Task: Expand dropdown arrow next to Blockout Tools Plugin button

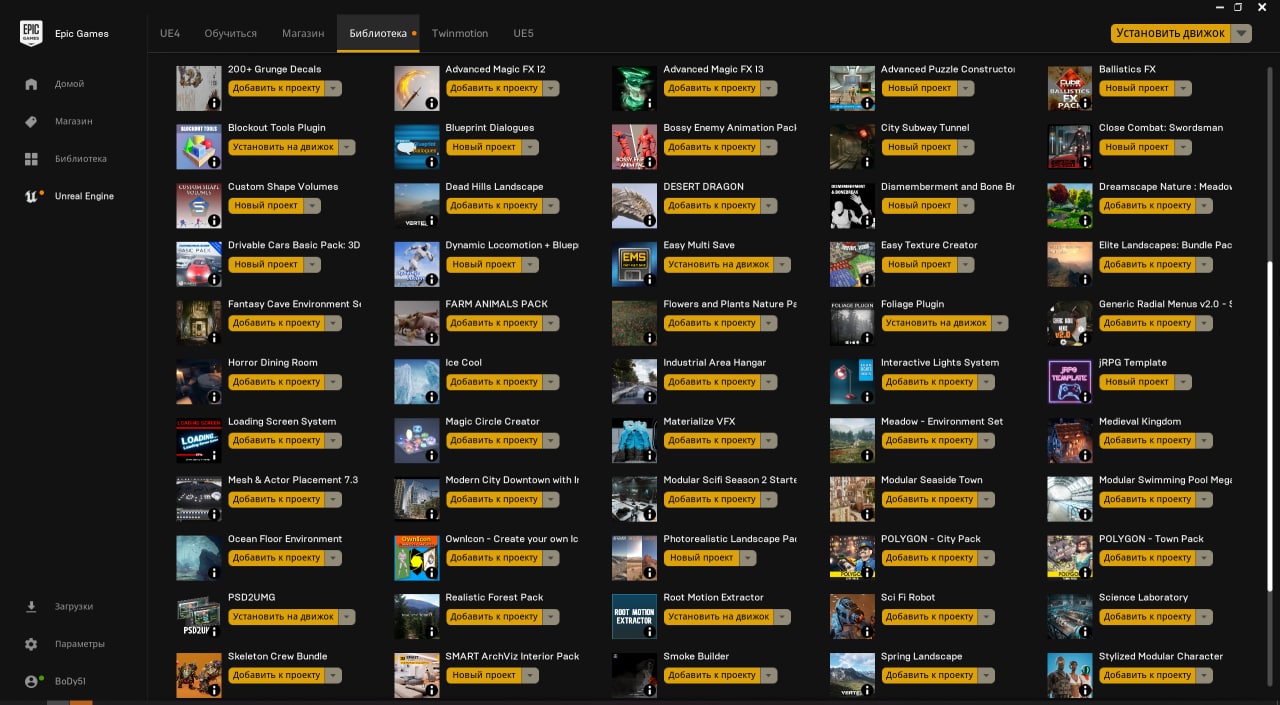Action: (x=347, y=147)
